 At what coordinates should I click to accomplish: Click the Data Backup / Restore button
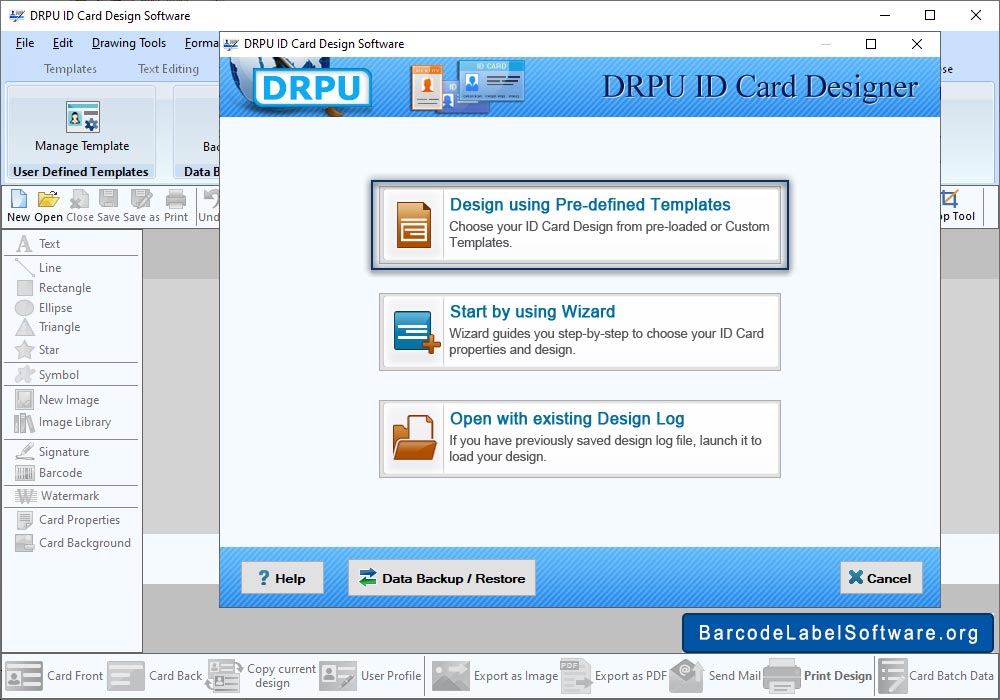point(441,578)
